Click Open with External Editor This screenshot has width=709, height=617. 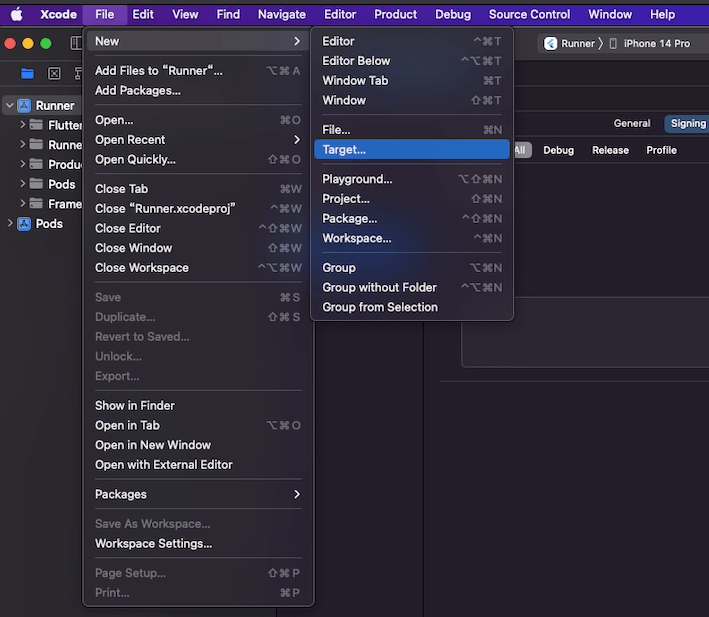pos(198,465)
